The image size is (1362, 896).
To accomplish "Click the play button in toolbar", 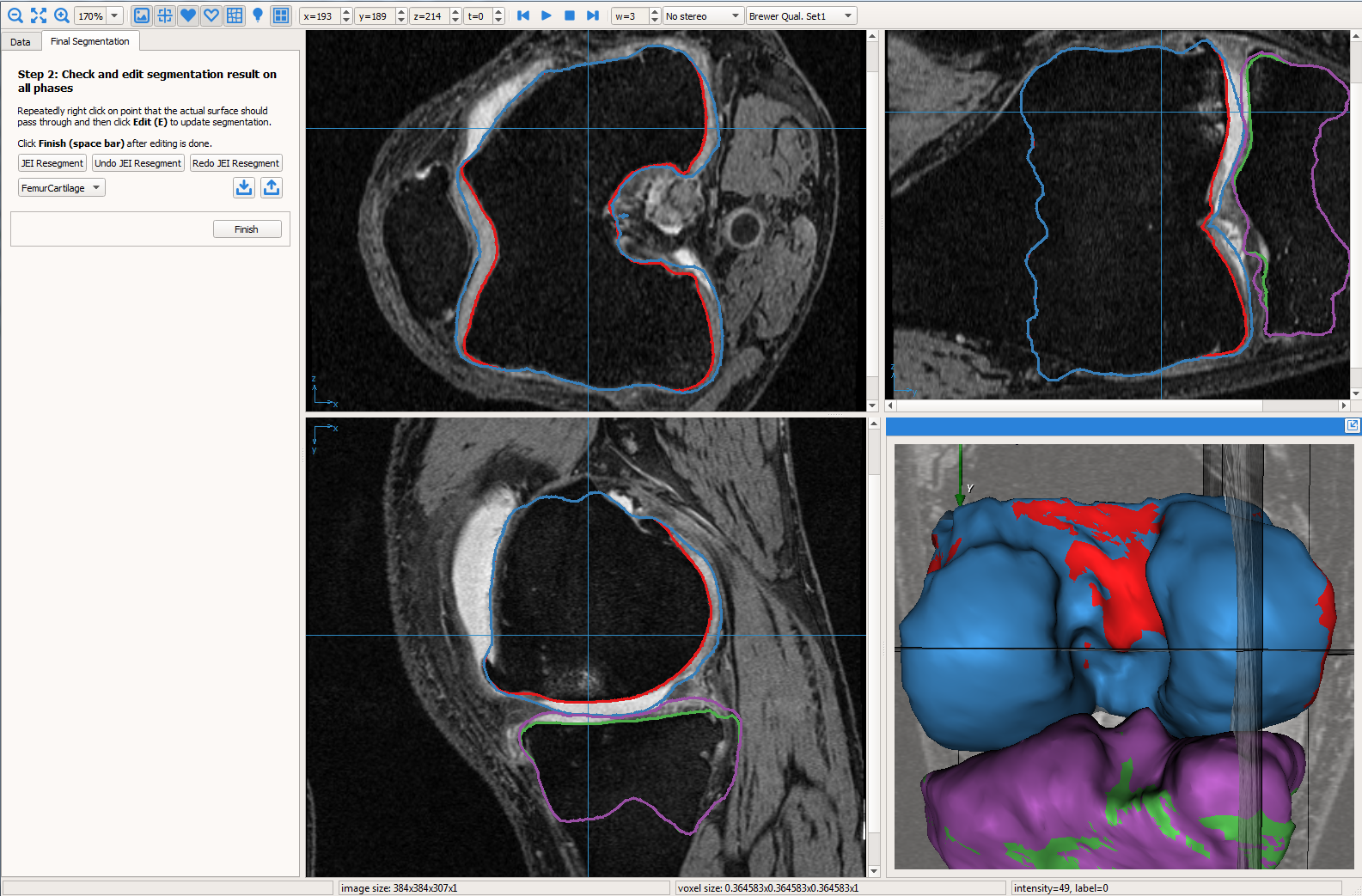I will [547, 15].
